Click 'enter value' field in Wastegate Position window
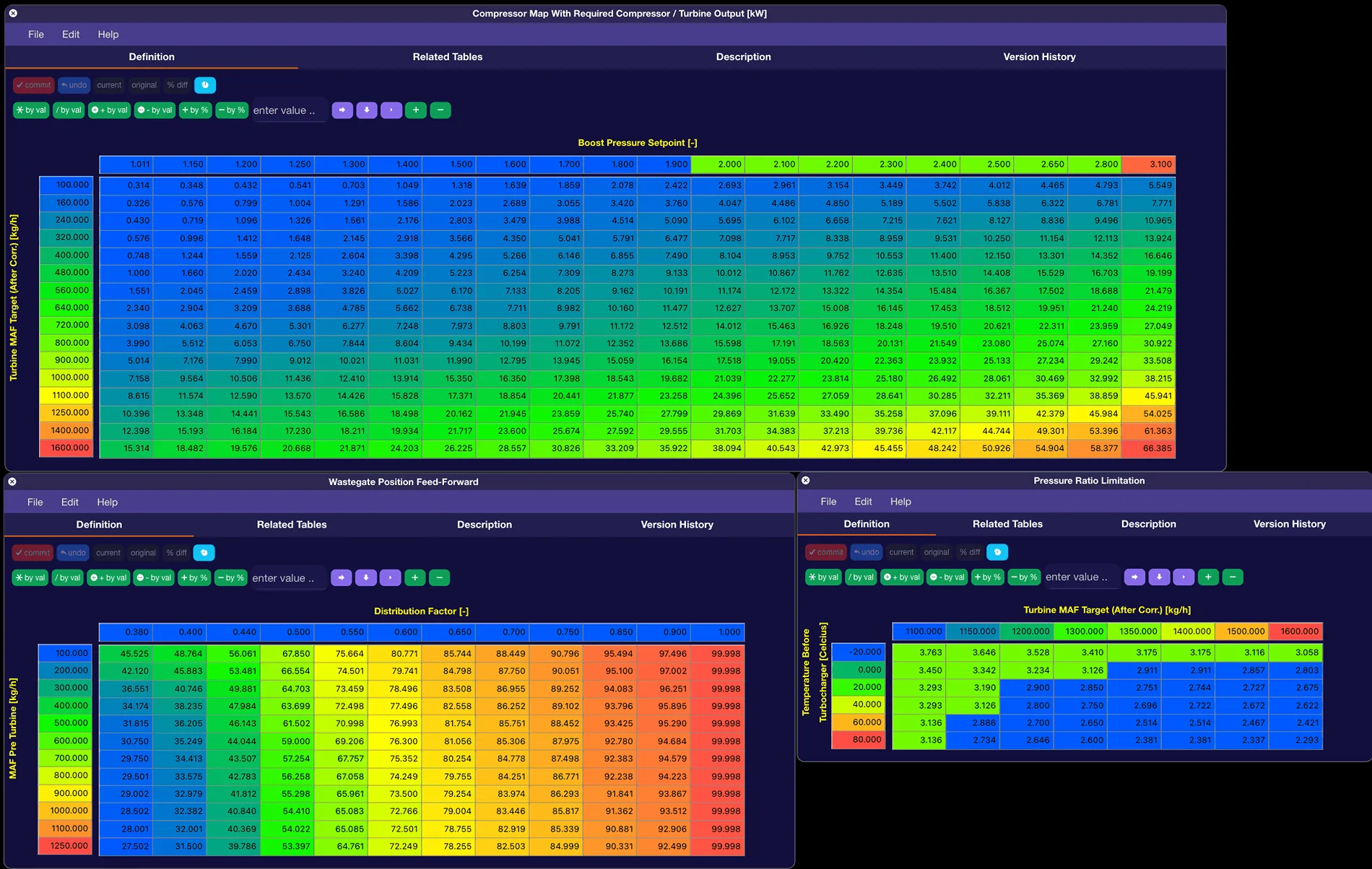 coord(288,578)
